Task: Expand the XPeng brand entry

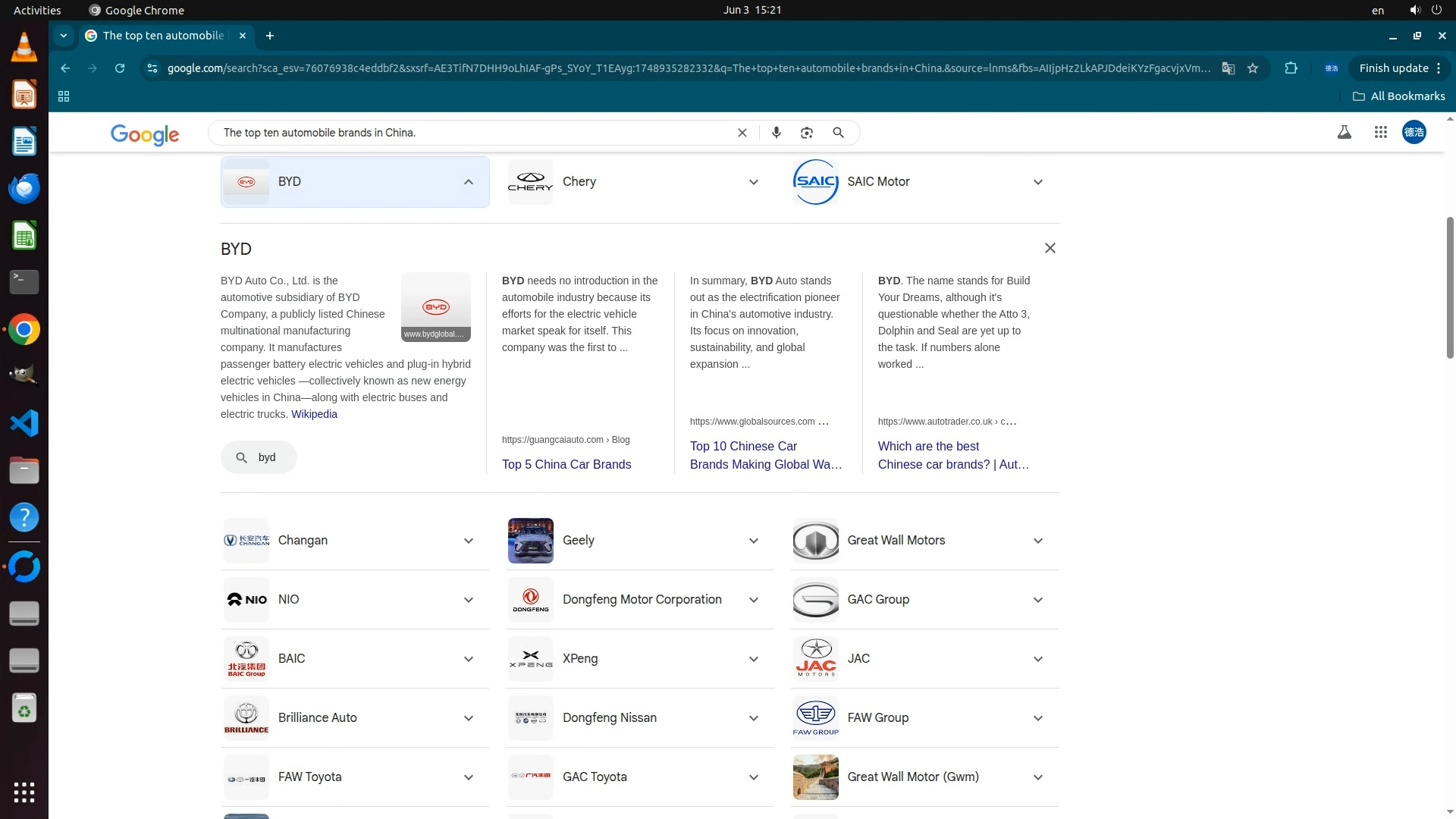Action: (x=753, y=659)
